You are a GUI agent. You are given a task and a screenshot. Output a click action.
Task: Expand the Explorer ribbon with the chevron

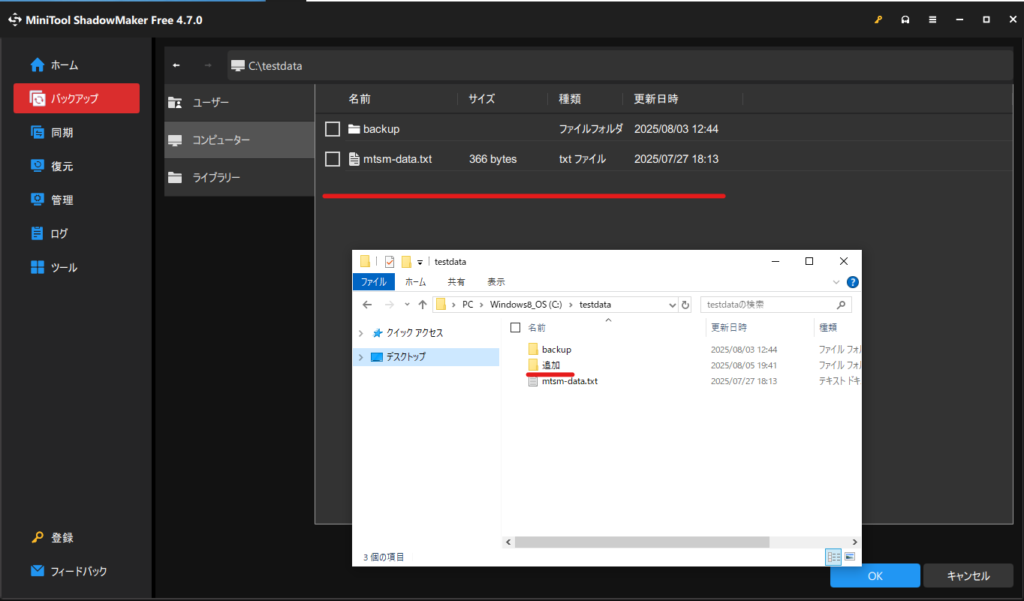coord(836,282)
